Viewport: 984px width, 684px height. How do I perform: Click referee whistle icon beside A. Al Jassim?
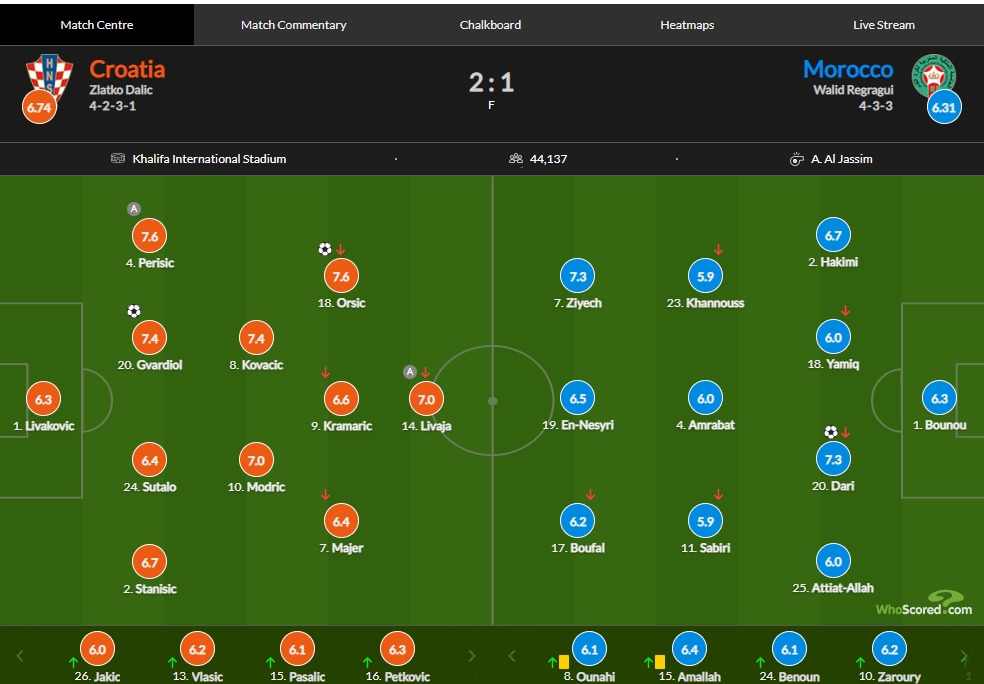(796, 159)
